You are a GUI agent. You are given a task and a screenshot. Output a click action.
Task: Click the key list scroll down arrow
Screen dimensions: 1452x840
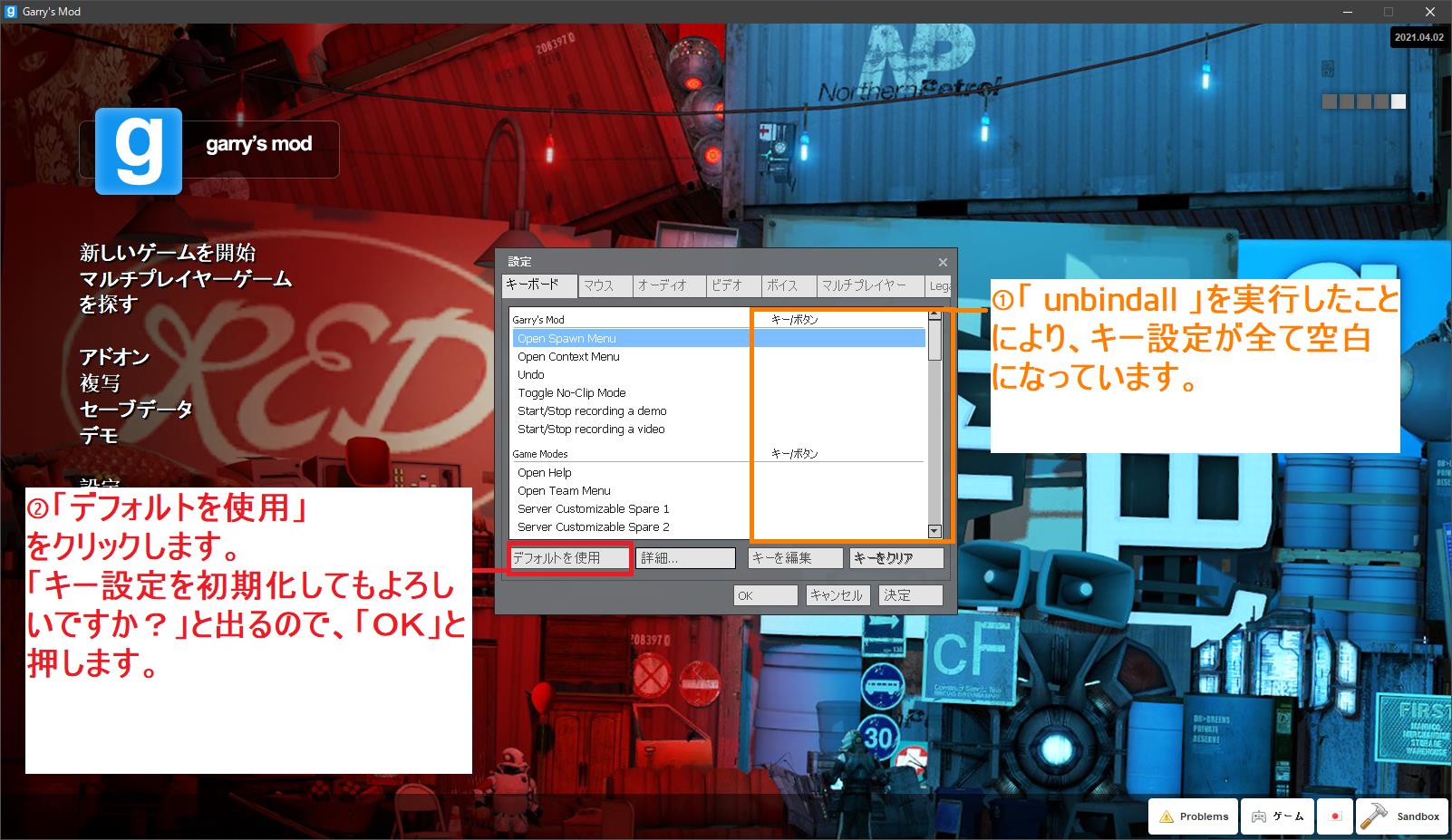[x=934, y=531]
